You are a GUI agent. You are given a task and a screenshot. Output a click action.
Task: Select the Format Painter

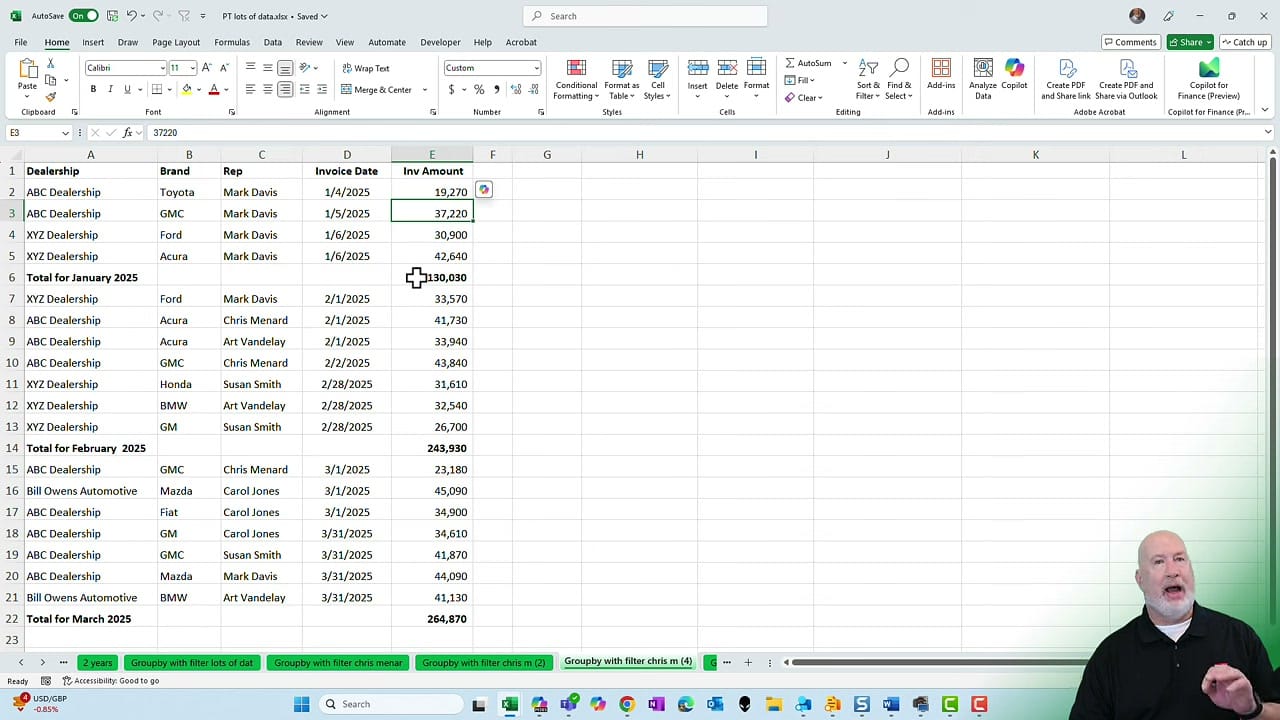coord(50,95)
